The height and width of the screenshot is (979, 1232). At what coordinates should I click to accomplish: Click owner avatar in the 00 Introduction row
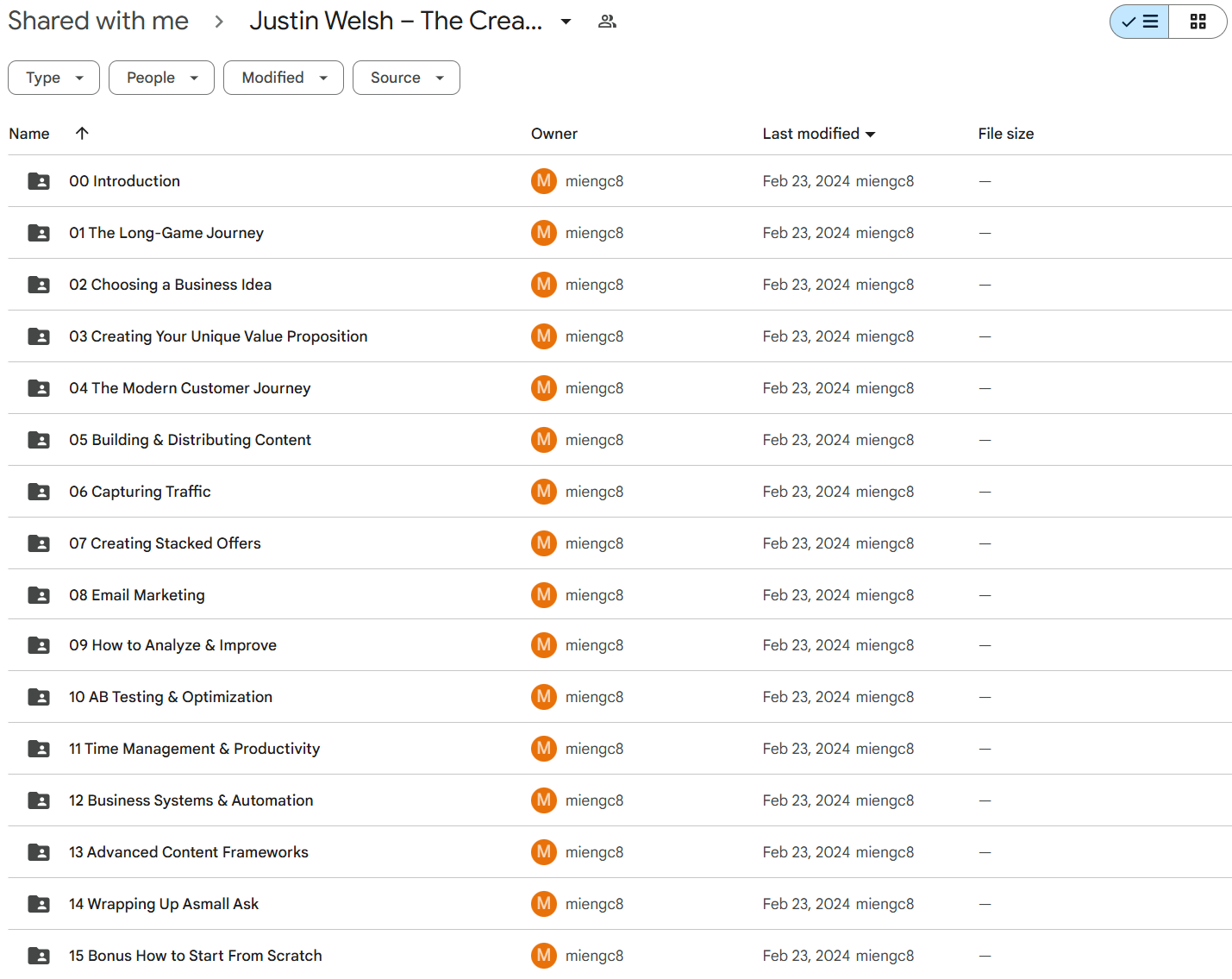(x=544, y=181)
